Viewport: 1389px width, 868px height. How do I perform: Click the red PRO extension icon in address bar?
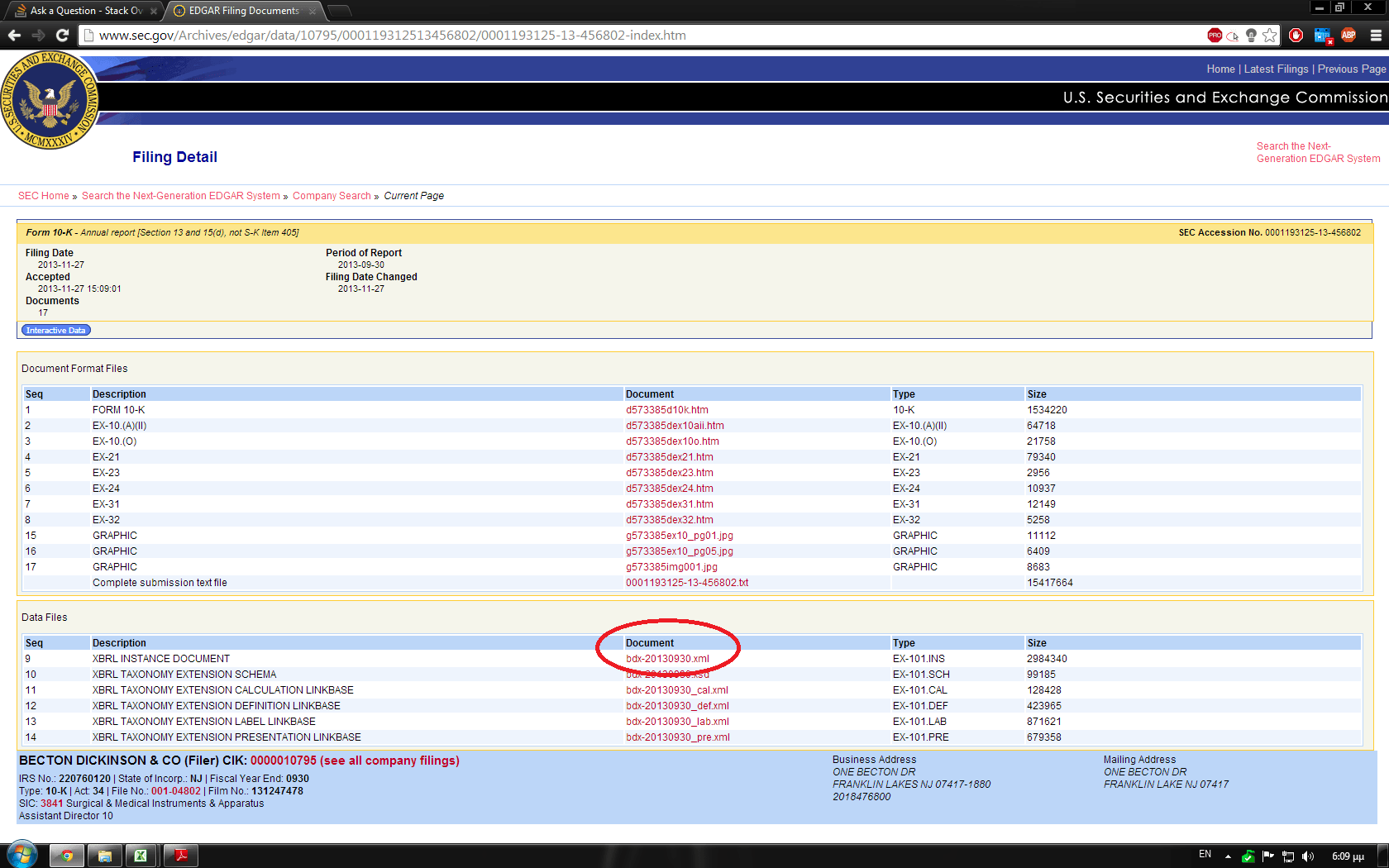(x=1215, y=36)
